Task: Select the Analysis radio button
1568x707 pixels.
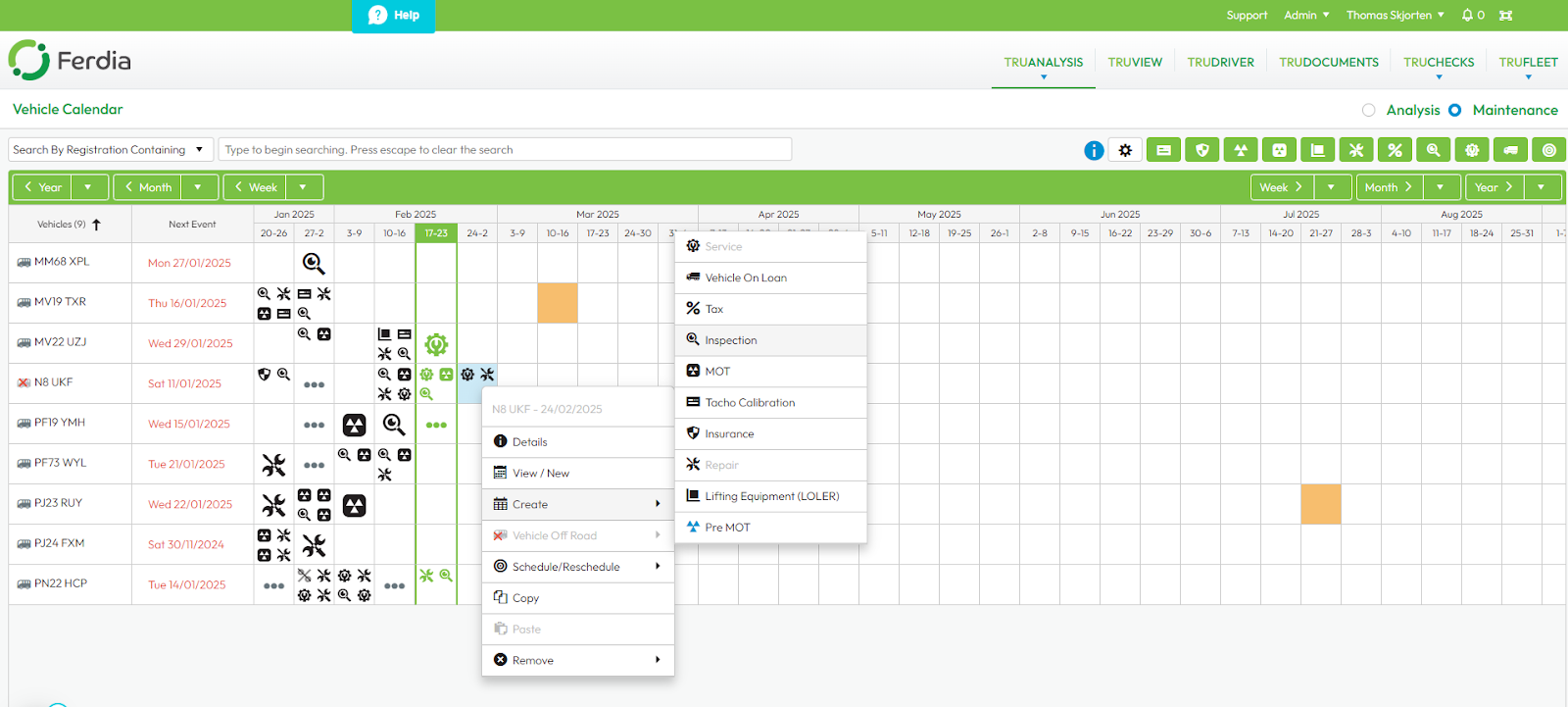Action: pyautogui.click(x=1369, y=110)
